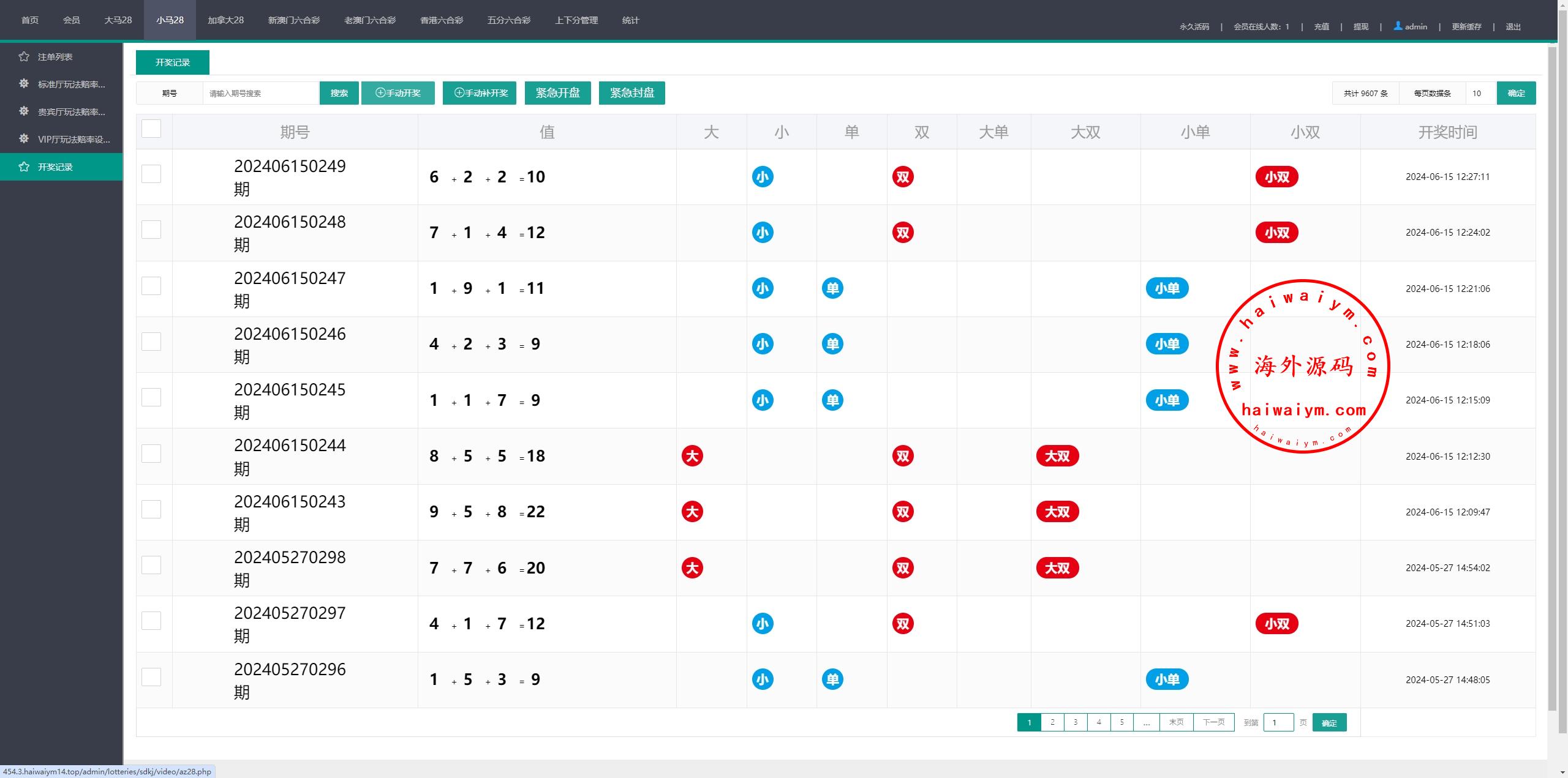1568x778 pixels.
Task: Click the 搜索 search button
Action: click(x=339, y=93)
